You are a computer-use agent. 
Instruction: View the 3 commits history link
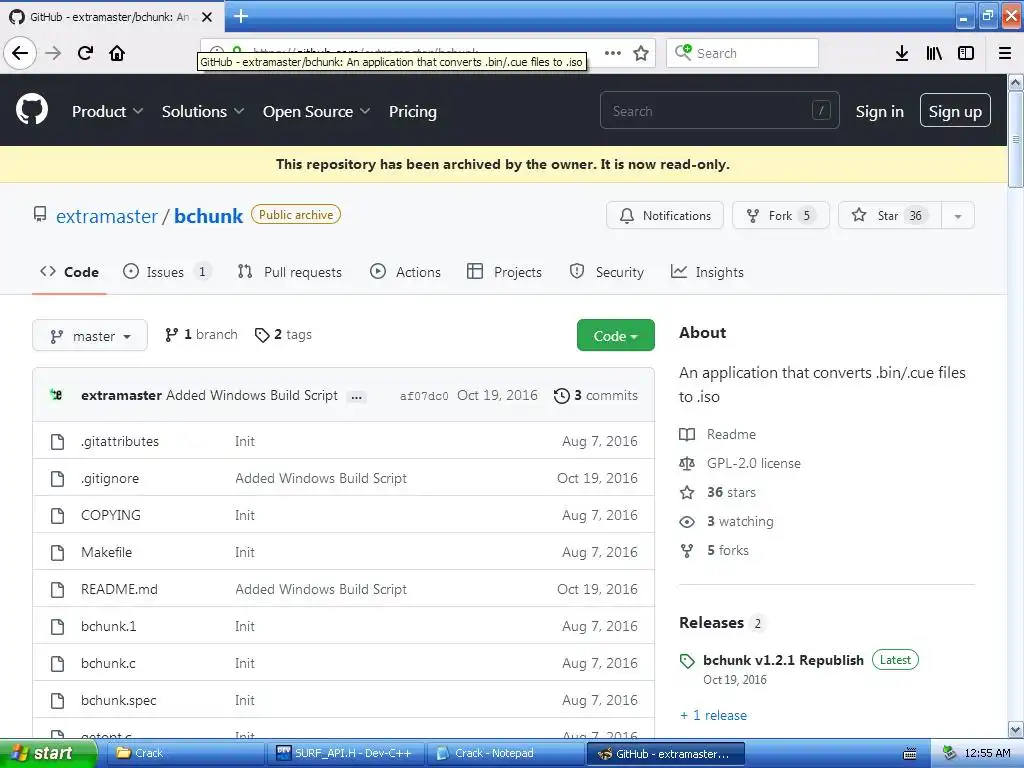tap(596, 396)
